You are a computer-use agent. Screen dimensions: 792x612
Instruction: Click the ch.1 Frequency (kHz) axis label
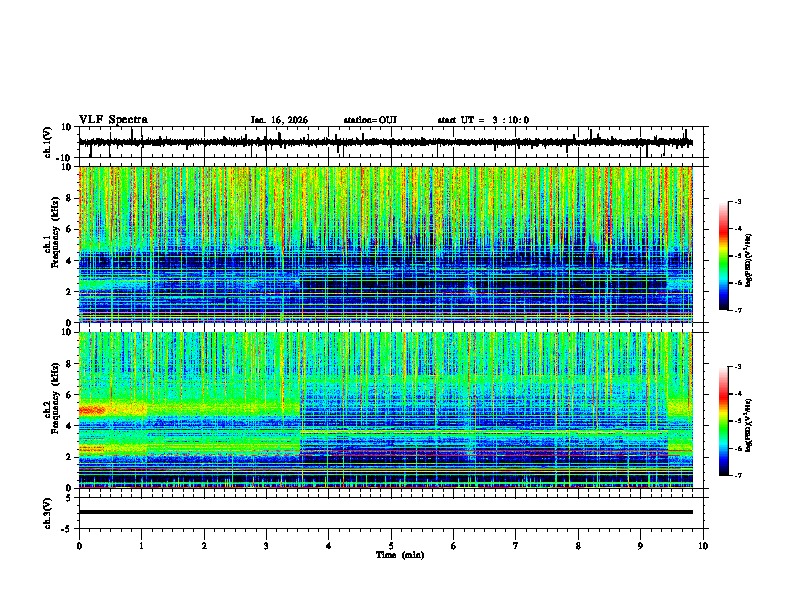point(52,233)
